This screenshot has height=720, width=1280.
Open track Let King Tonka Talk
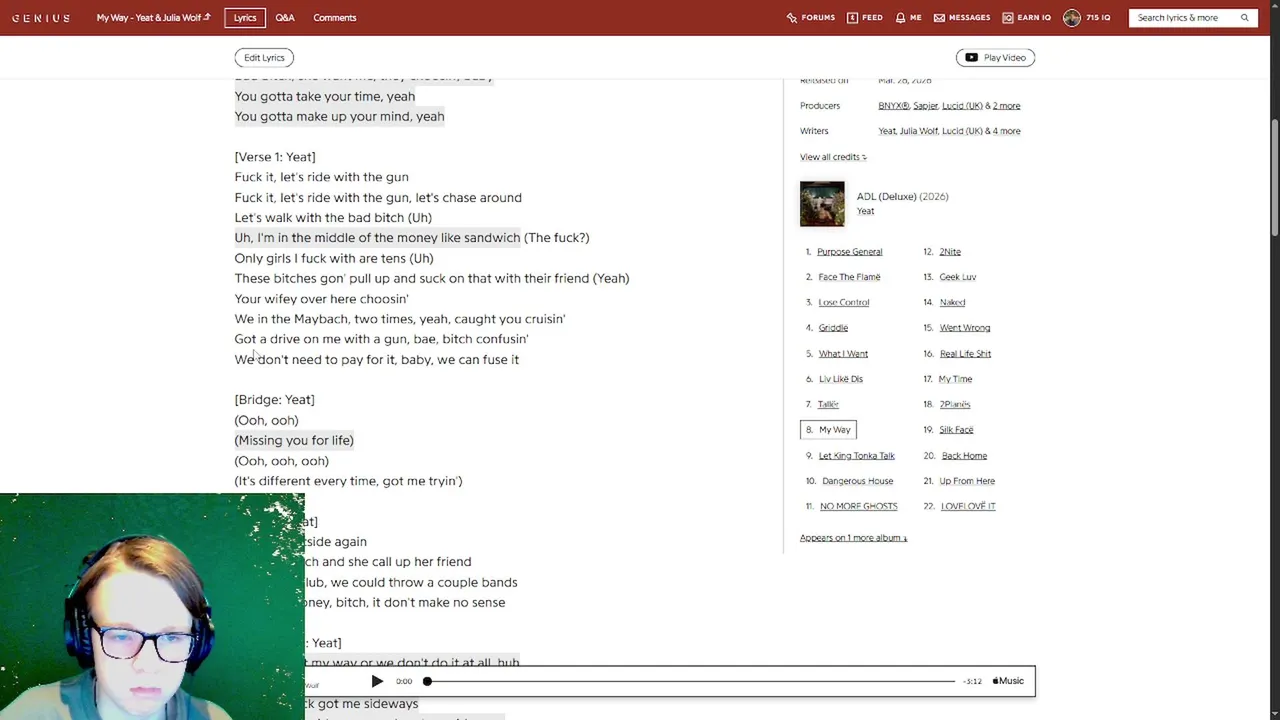tap(856, 456)
